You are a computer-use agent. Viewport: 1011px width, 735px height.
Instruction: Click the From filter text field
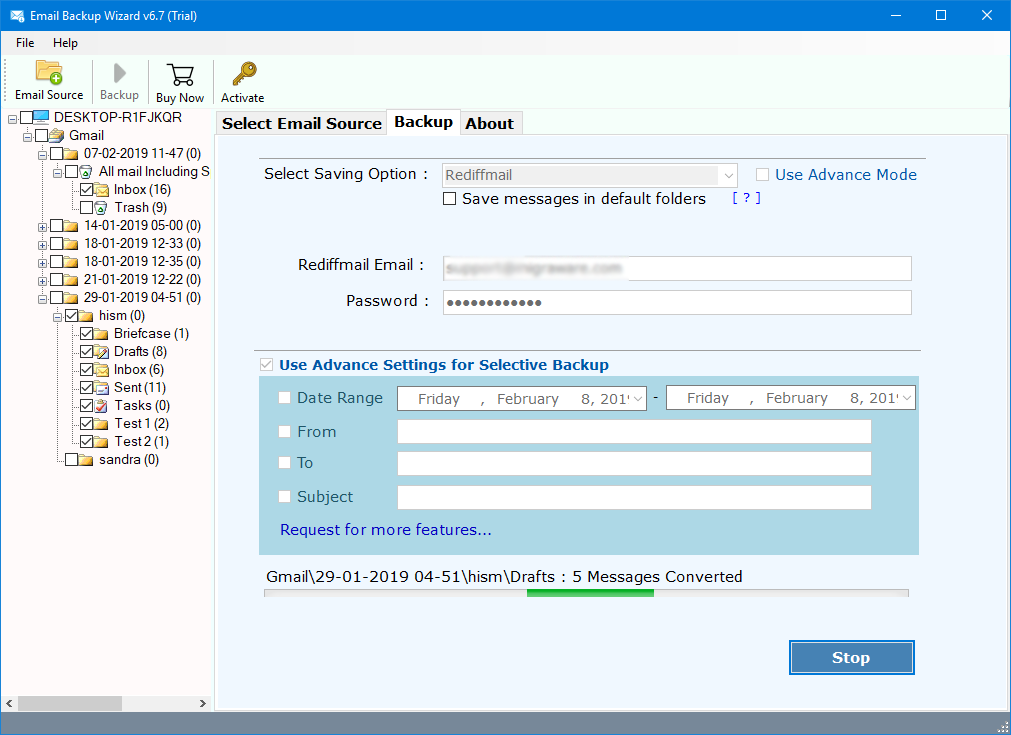(634, 432)
